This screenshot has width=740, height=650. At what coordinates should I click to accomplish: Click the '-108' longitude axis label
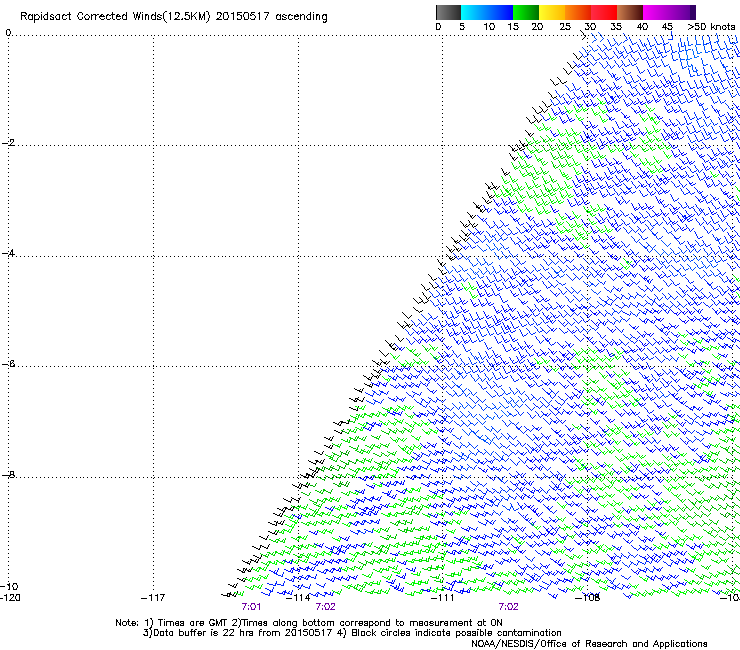pyautogui.click(x=587, y=598)
